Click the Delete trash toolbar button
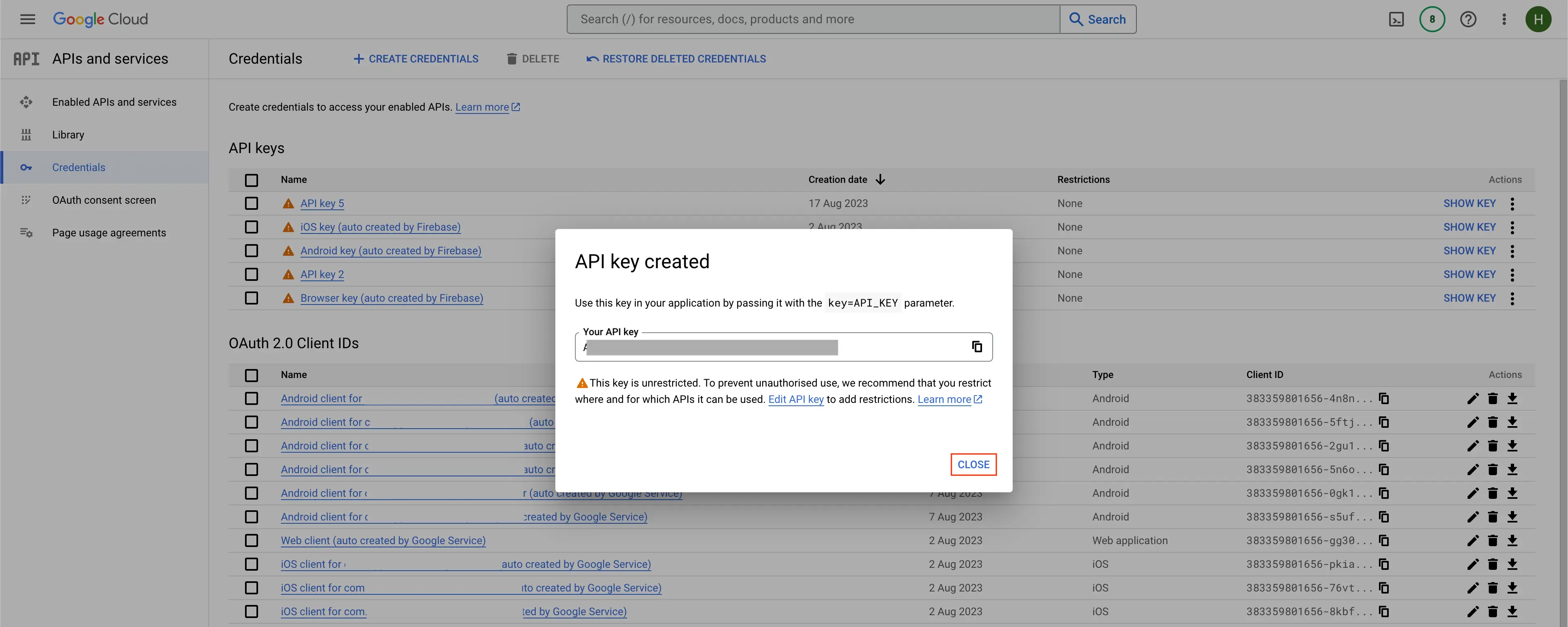Image resolution: width=1568 pixels, height=627 pixels. [x=532, y=59]
